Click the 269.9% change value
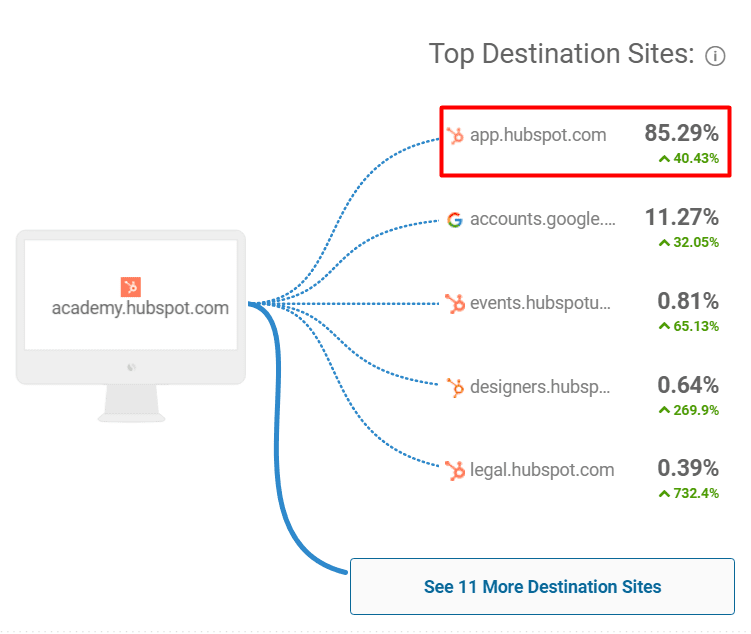This screenshot has height=634, width=751. click(696, 410)
